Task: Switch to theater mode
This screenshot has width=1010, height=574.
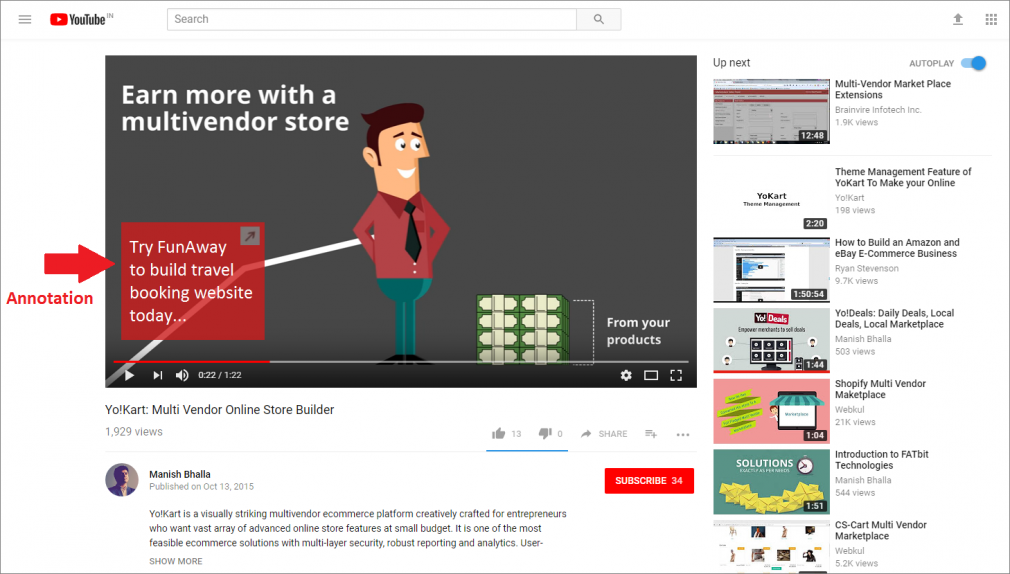Action: click(651, 375)
